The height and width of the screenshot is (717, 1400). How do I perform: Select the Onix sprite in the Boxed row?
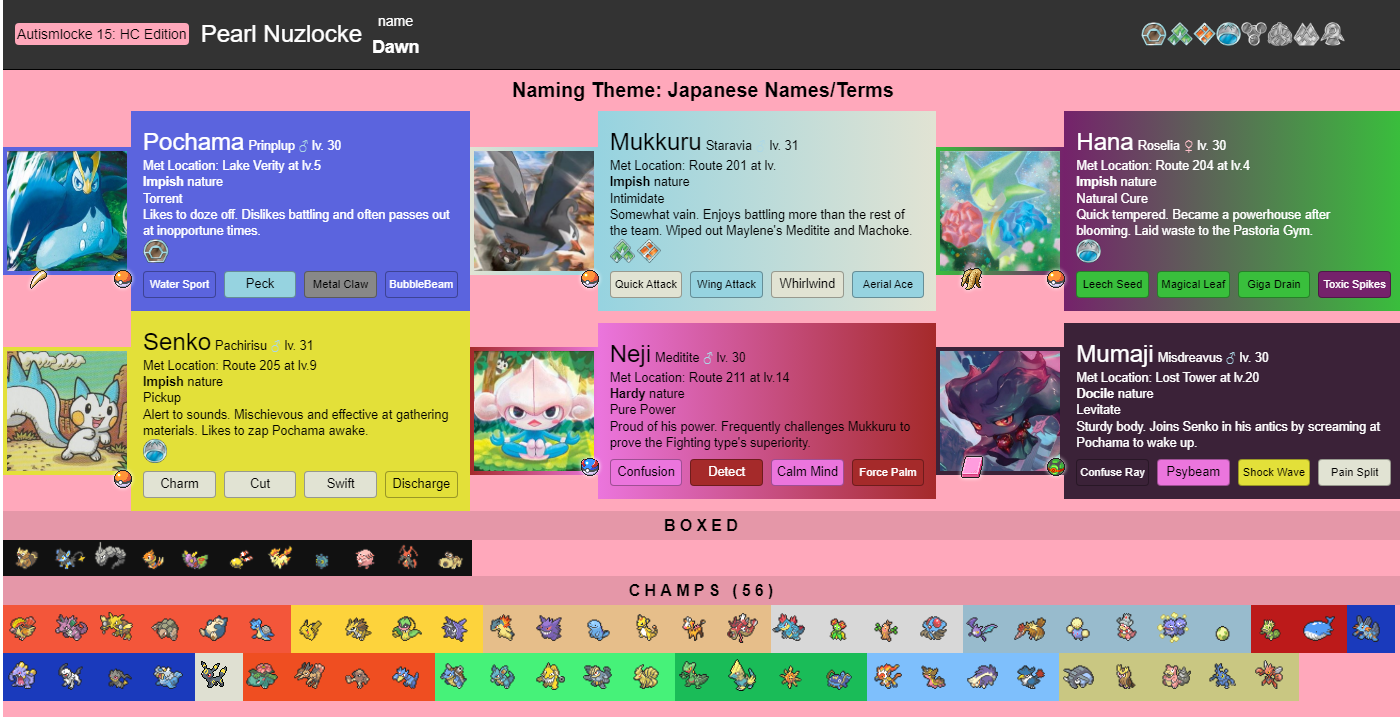[x=109, y=558]
